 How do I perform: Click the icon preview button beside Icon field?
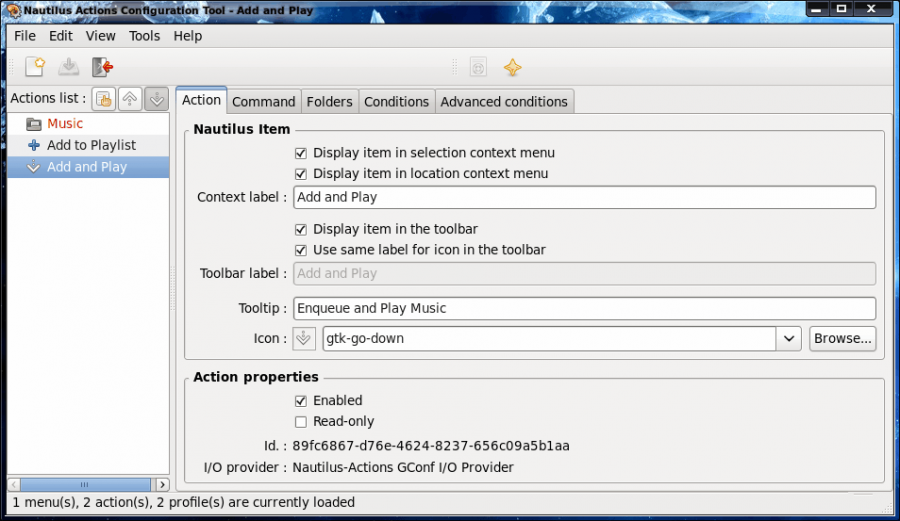(x=304, y=338)
